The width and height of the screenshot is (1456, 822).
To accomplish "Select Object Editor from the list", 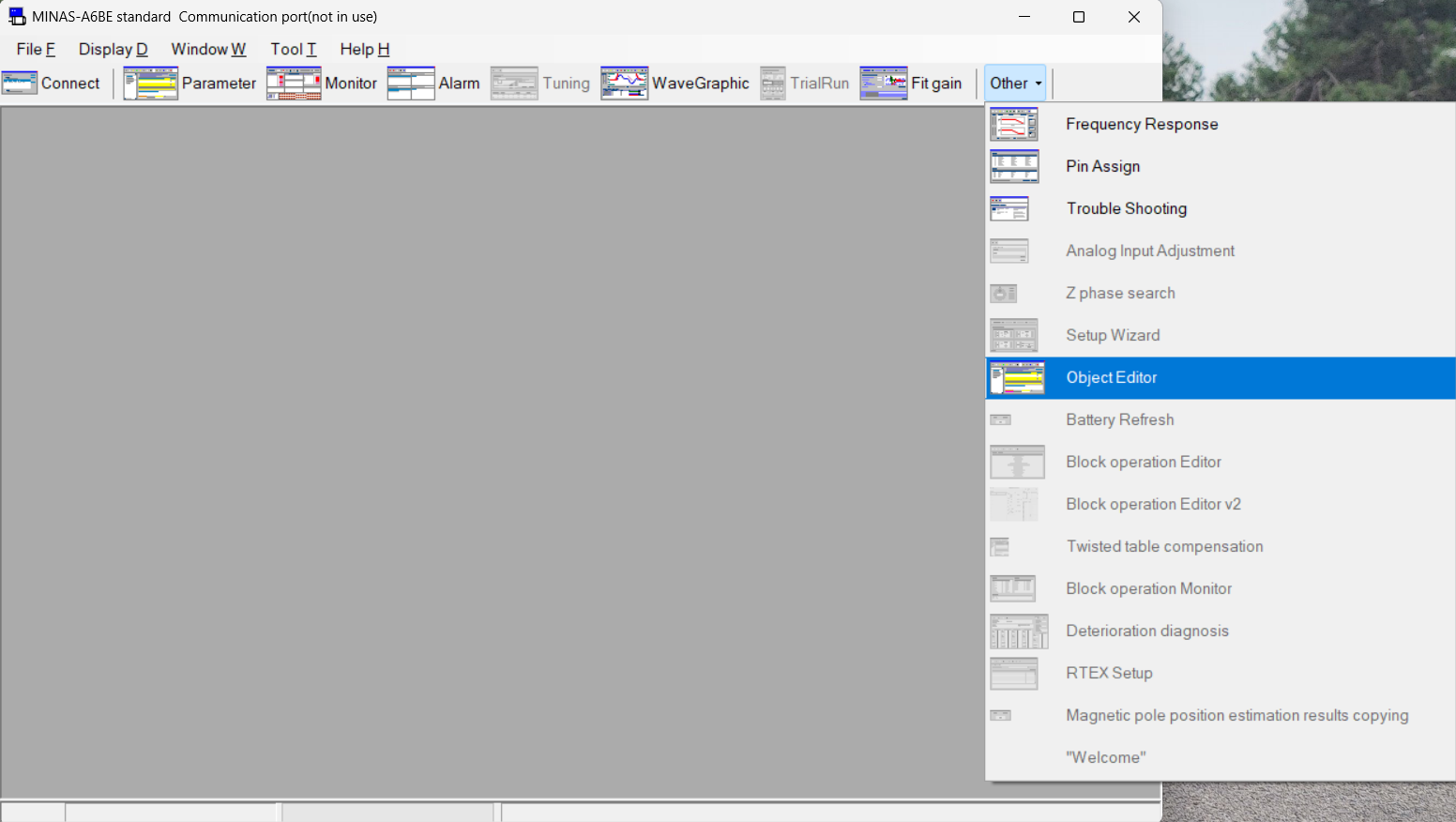I will tap(1112, 377).
